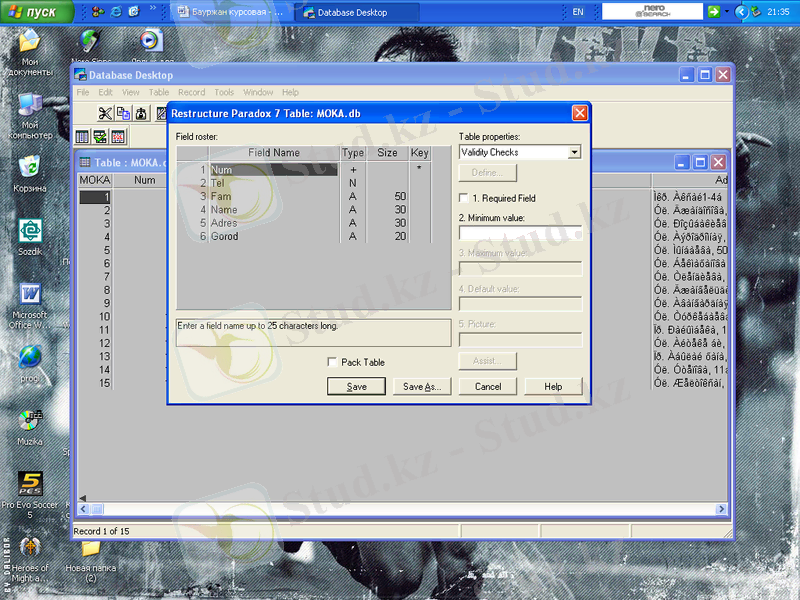Open Microsoft Office Word desktop icon
The image size is (800, 600).
[x=30, y=296]
